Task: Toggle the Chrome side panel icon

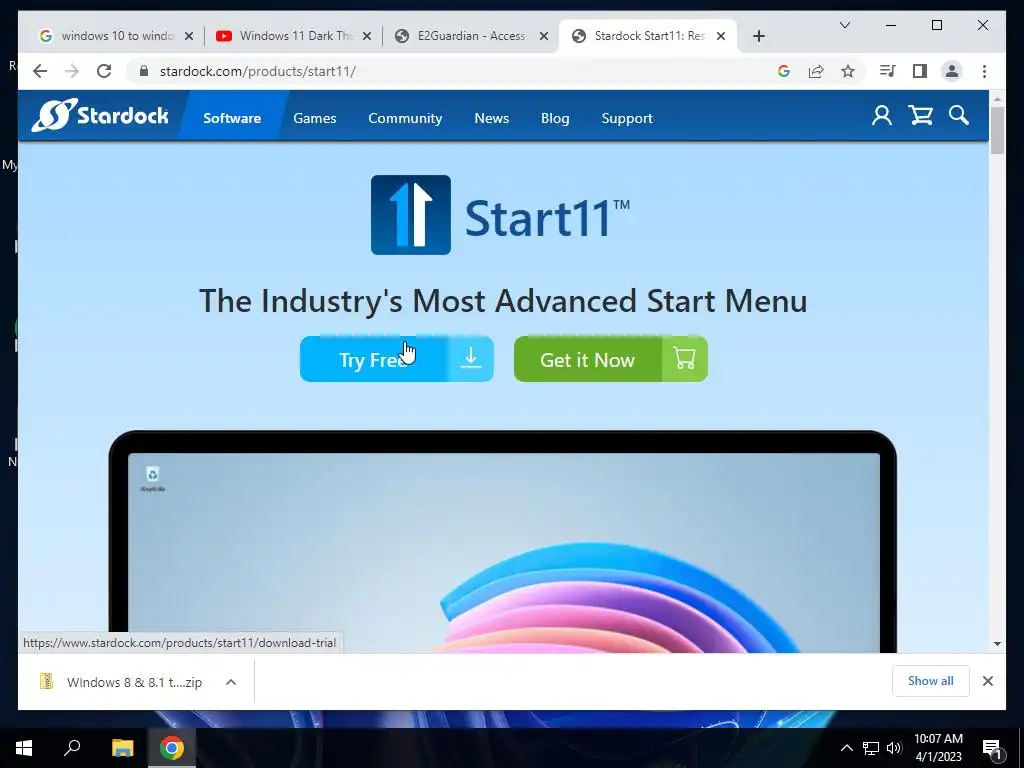Action: click(920, 71)
